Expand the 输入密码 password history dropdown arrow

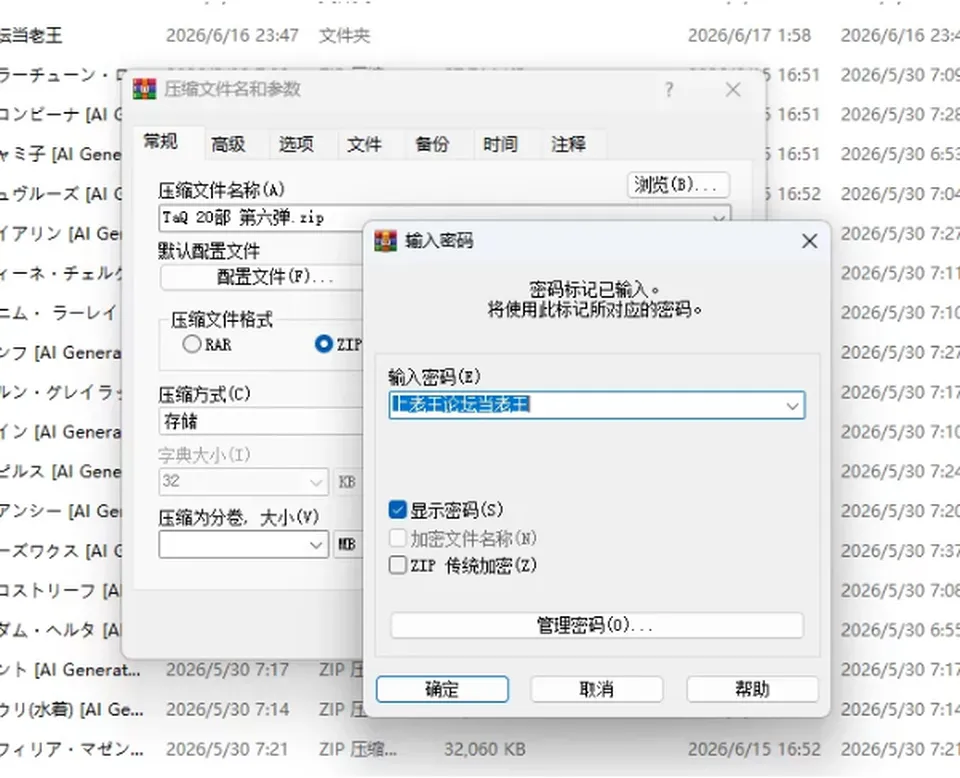tap(792, 406)
